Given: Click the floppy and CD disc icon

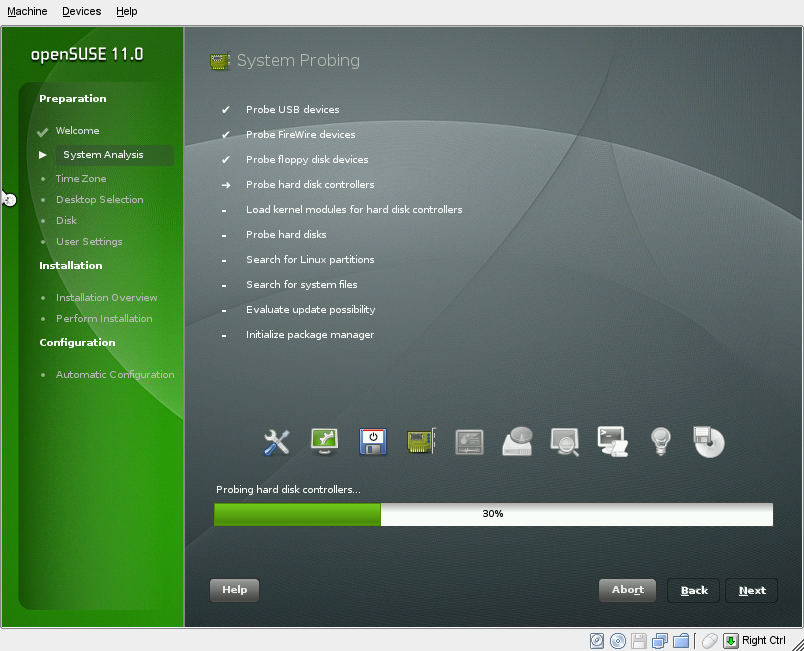Looking at the screenshot, I should click(x=709, y=441).
